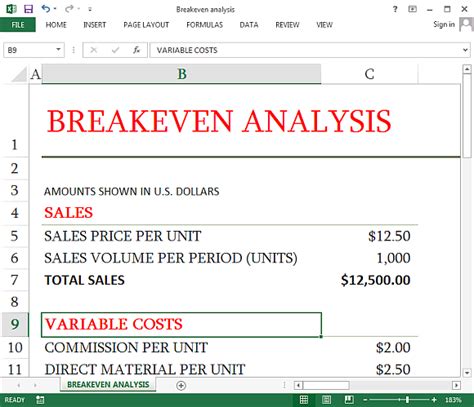Click the zoom in plus button
The image size is (474, 407).
tap(434, 400)
